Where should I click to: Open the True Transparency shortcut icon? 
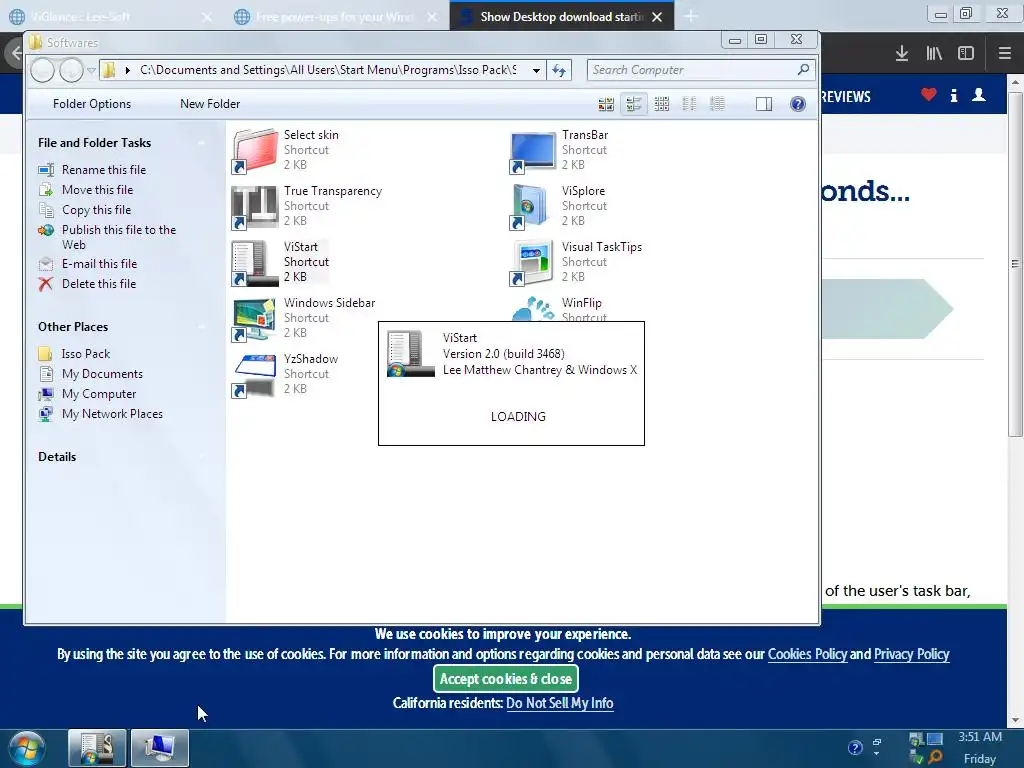[x=255, y=207]
